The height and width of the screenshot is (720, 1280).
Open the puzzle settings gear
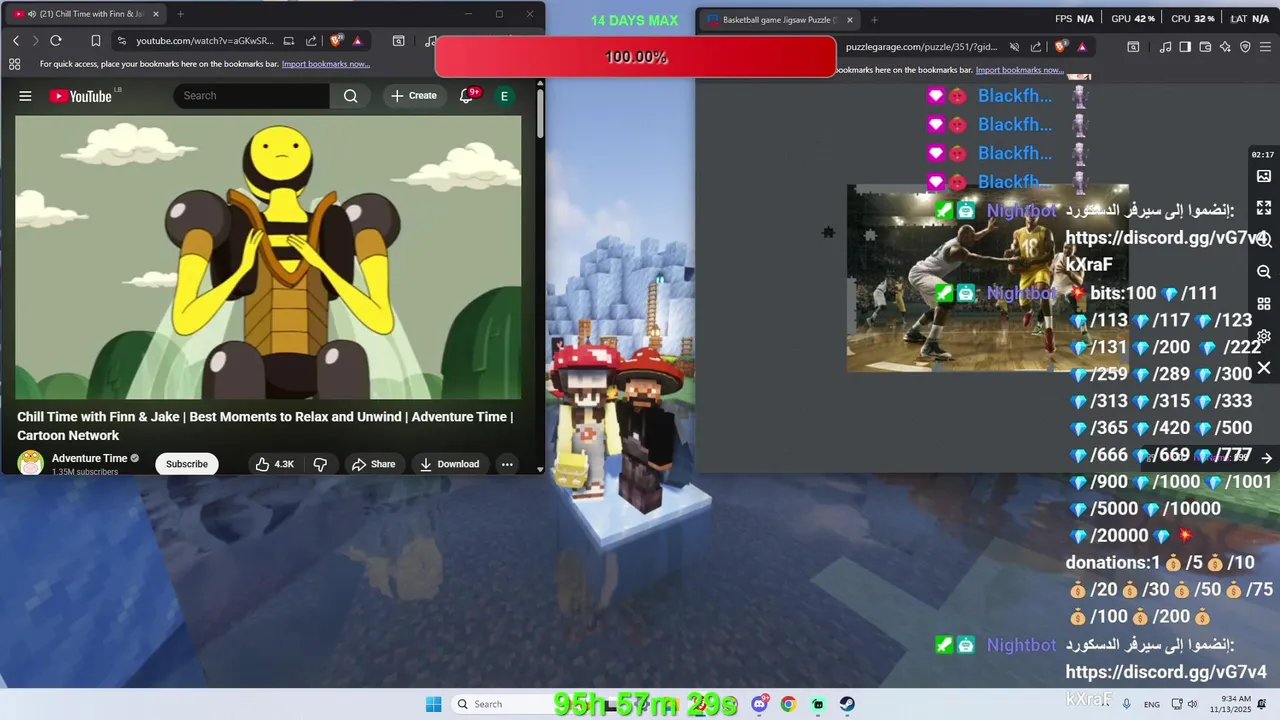[1264, 336]
